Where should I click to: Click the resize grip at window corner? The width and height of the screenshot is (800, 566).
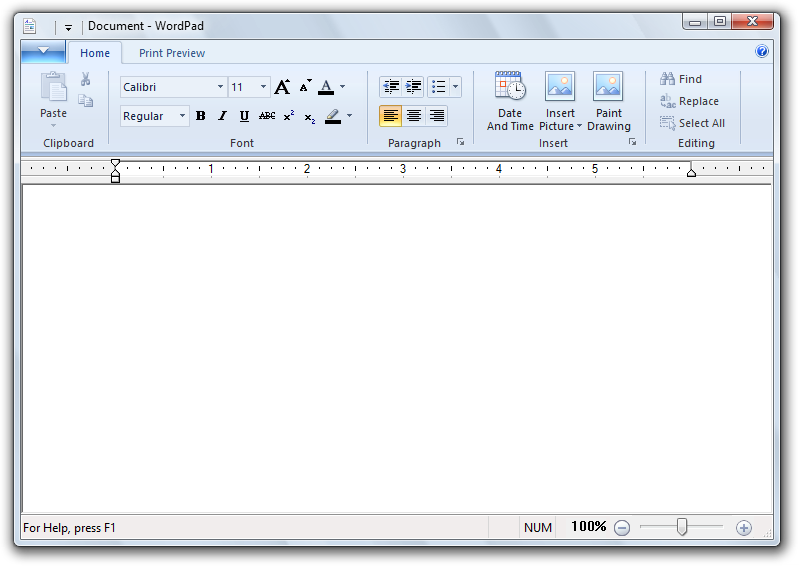coord(767,533)
